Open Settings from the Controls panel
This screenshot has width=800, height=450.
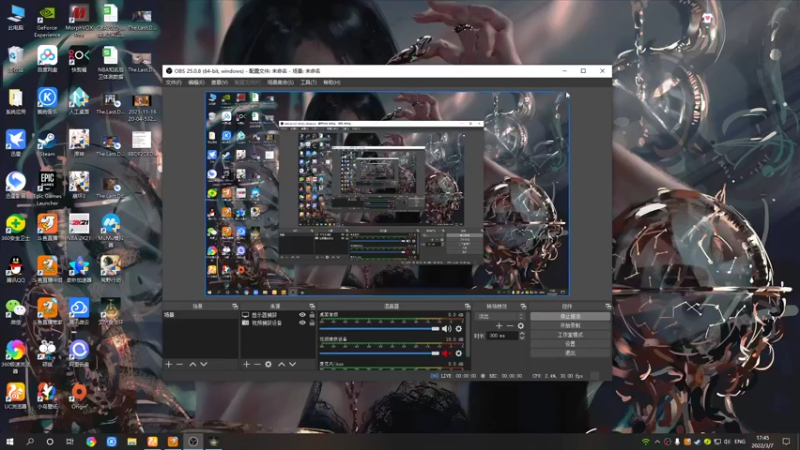pos(570,344)
